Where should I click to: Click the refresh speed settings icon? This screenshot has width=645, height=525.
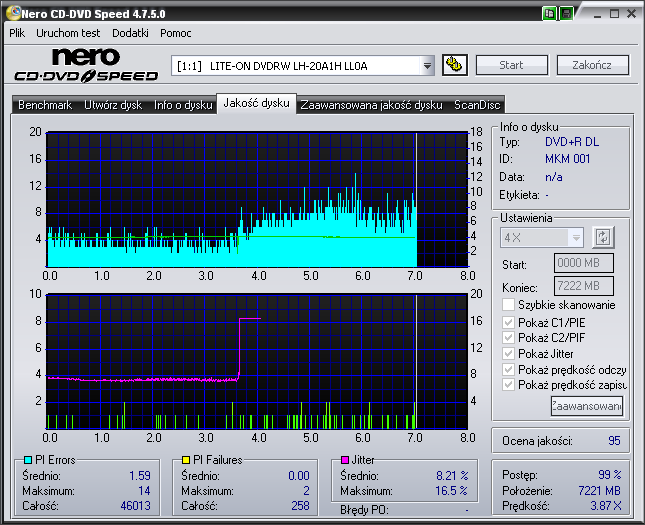click(x=603, y=237)
